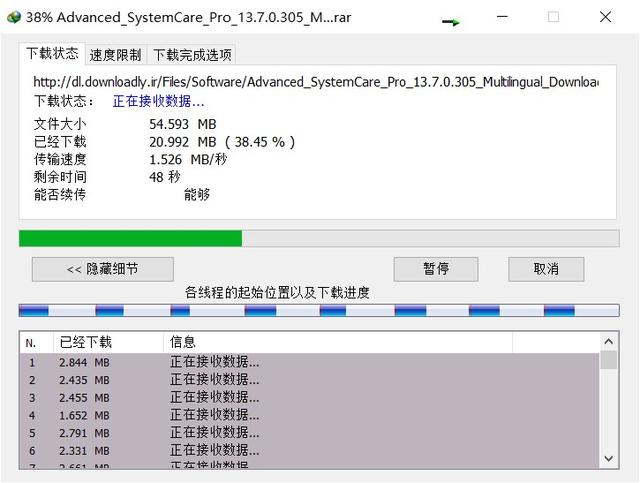The height and width of the screenshot is (483, 640).
Task: Click the IDM app icon in title bar
Action: tap(13, 18)
